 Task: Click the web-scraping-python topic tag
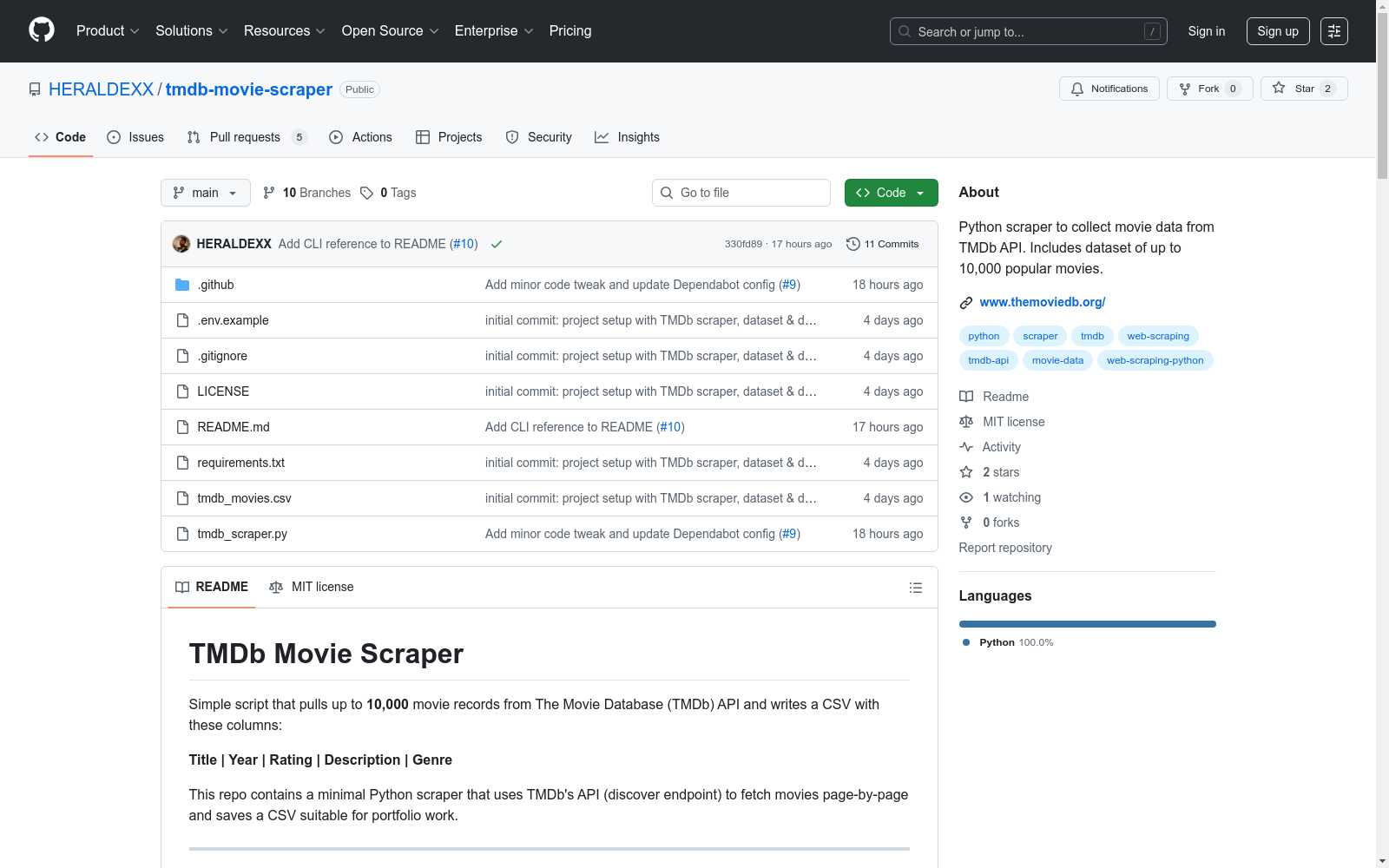1155,360
